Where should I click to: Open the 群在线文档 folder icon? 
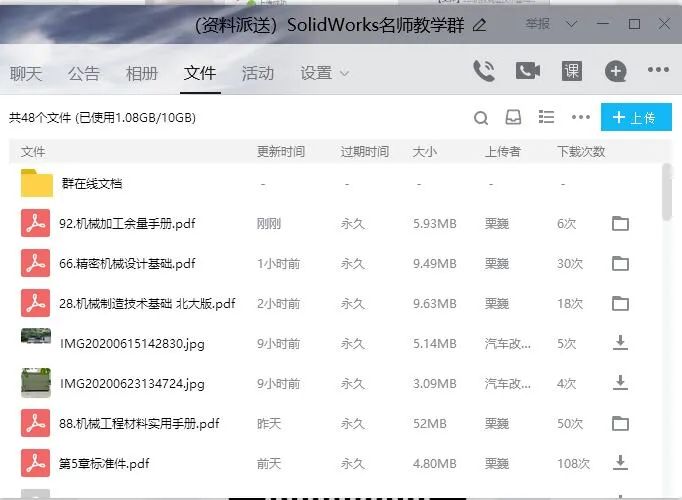coord(37,183)
